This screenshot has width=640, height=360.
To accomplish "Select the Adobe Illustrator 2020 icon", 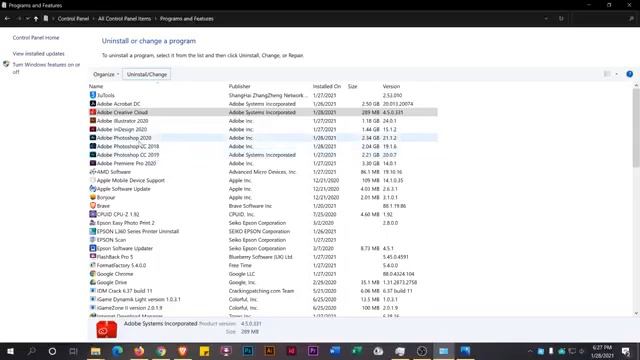I will click(x=93, y=121).
